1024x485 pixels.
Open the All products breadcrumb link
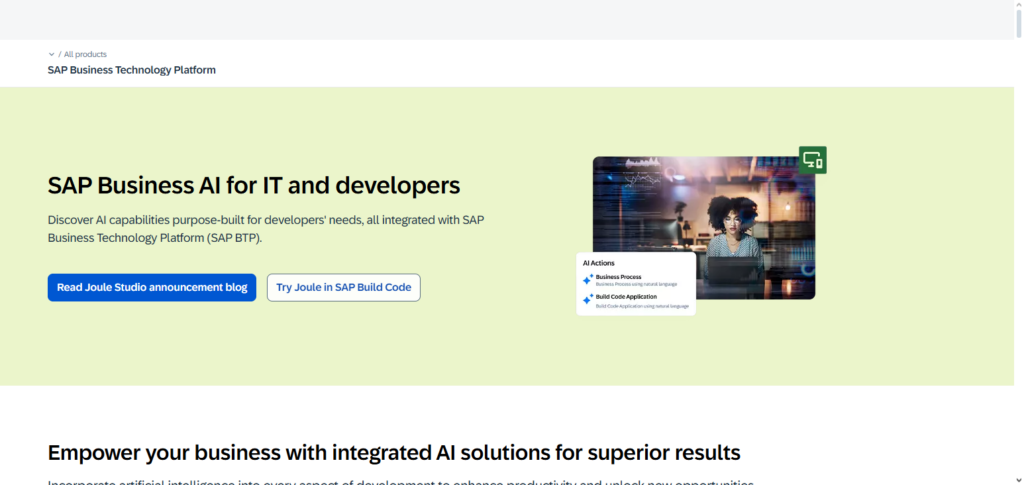click(85, 54)
